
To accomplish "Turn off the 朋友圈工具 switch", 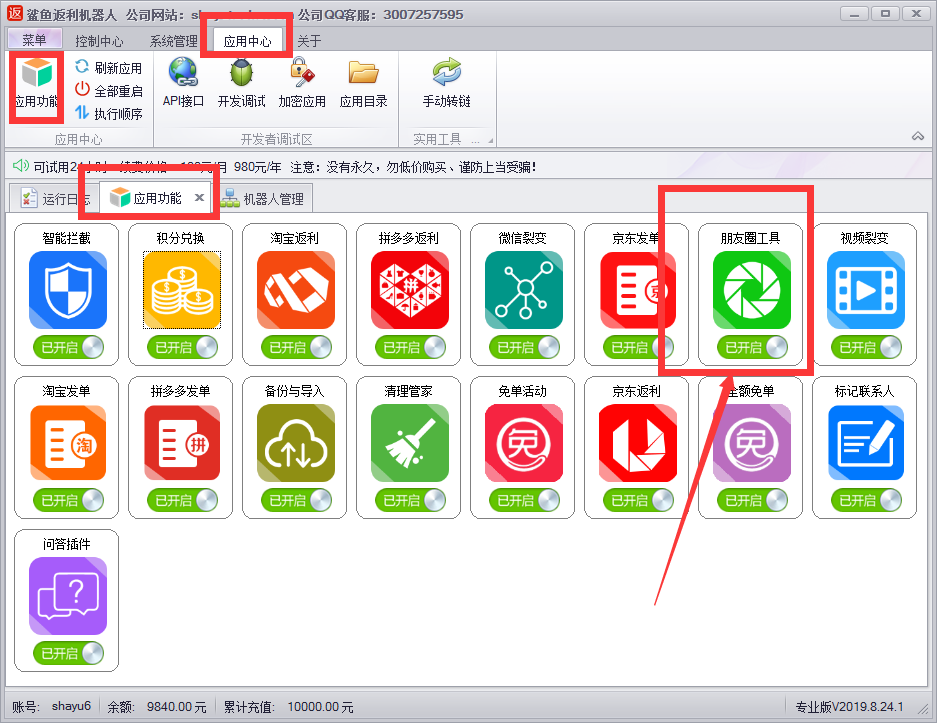I will pos(753,347).
